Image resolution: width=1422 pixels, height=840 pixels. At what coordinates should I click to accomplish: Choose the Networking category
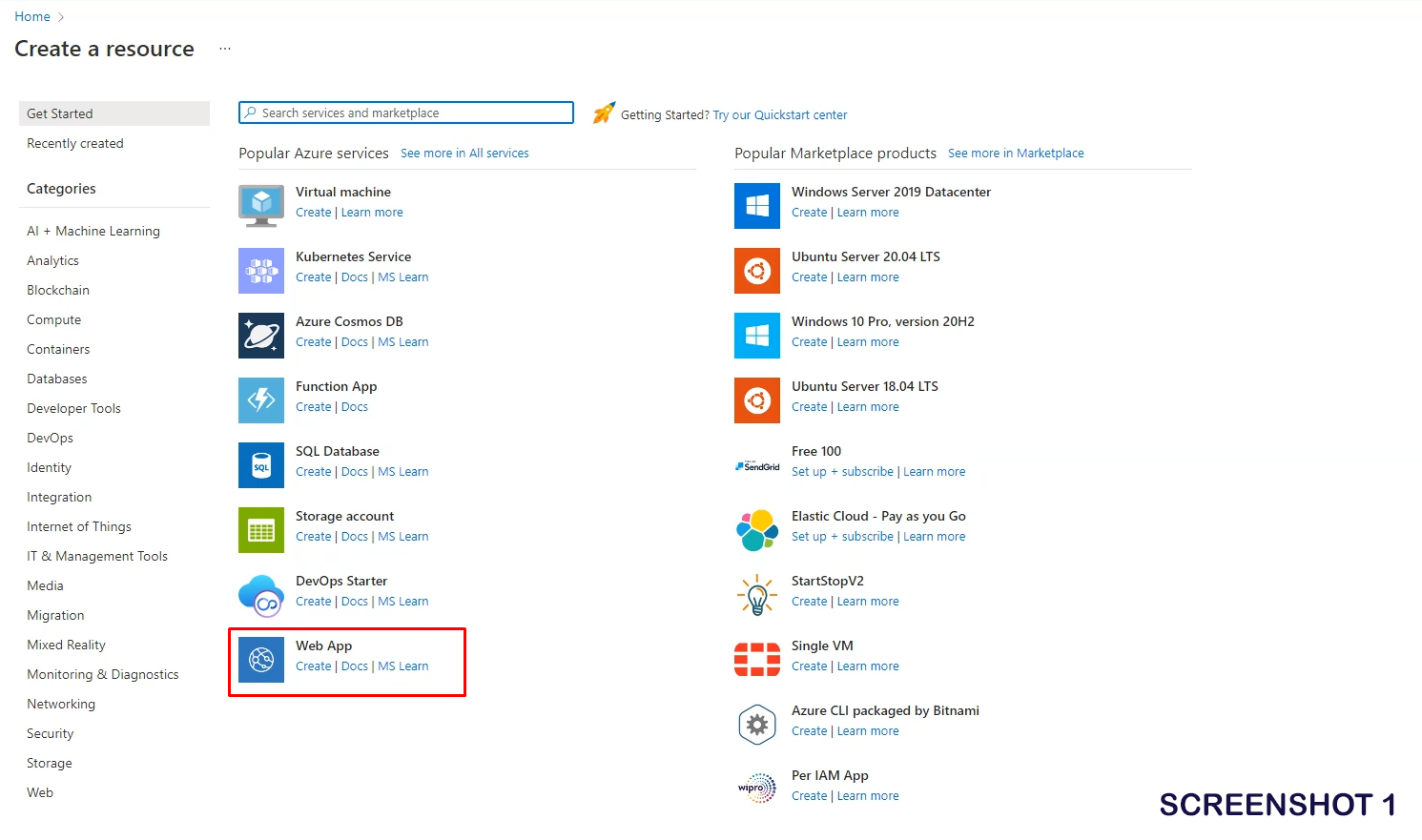pyautogui.click(x=61, y=704)
